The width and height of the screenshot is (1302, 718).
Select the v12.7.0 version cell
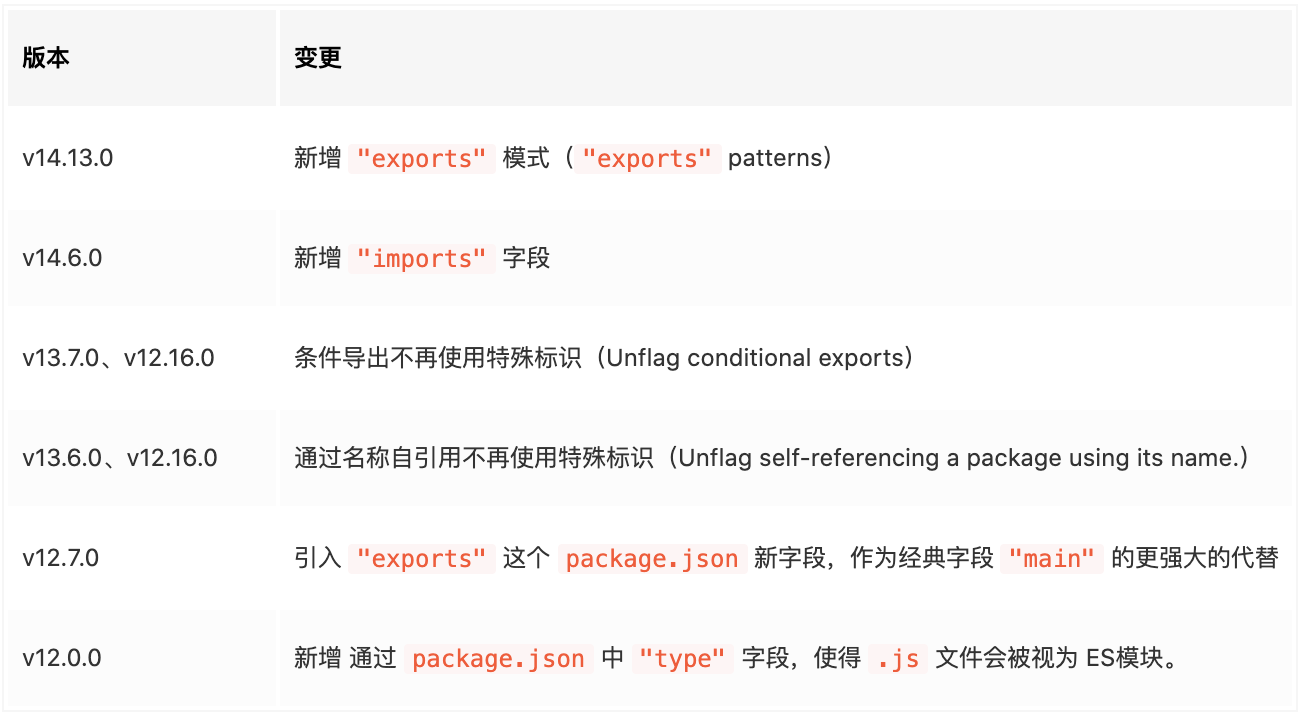point(61,558)
